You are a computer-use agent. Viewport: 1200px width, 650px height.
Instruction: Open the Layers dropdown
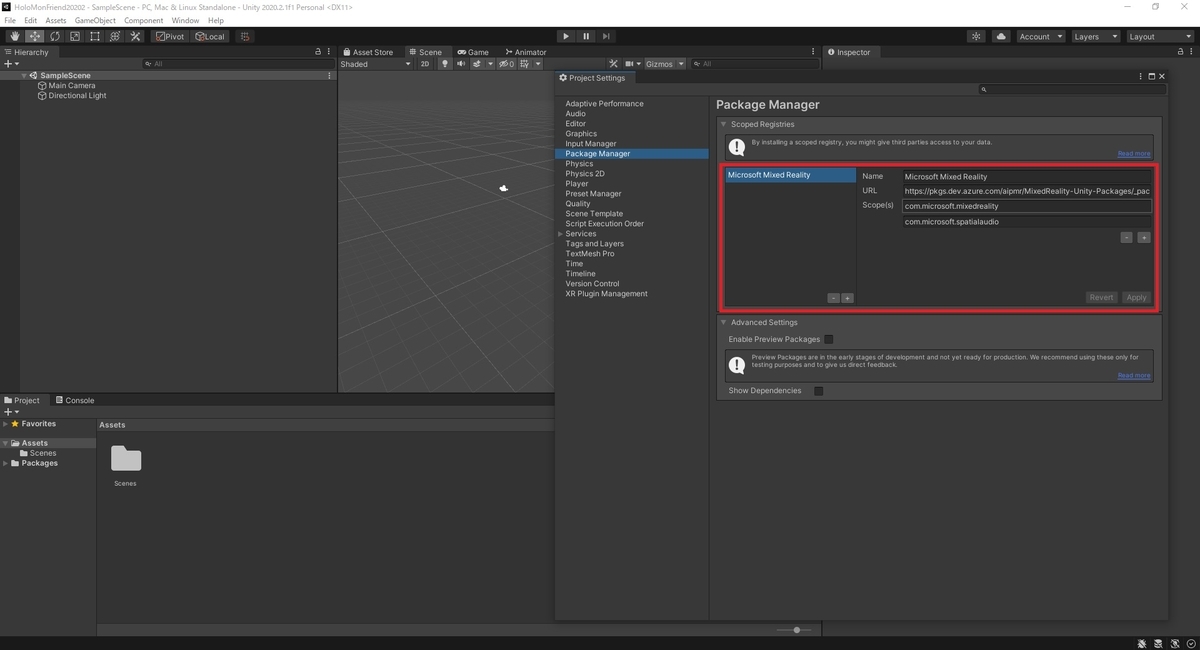1095,36
